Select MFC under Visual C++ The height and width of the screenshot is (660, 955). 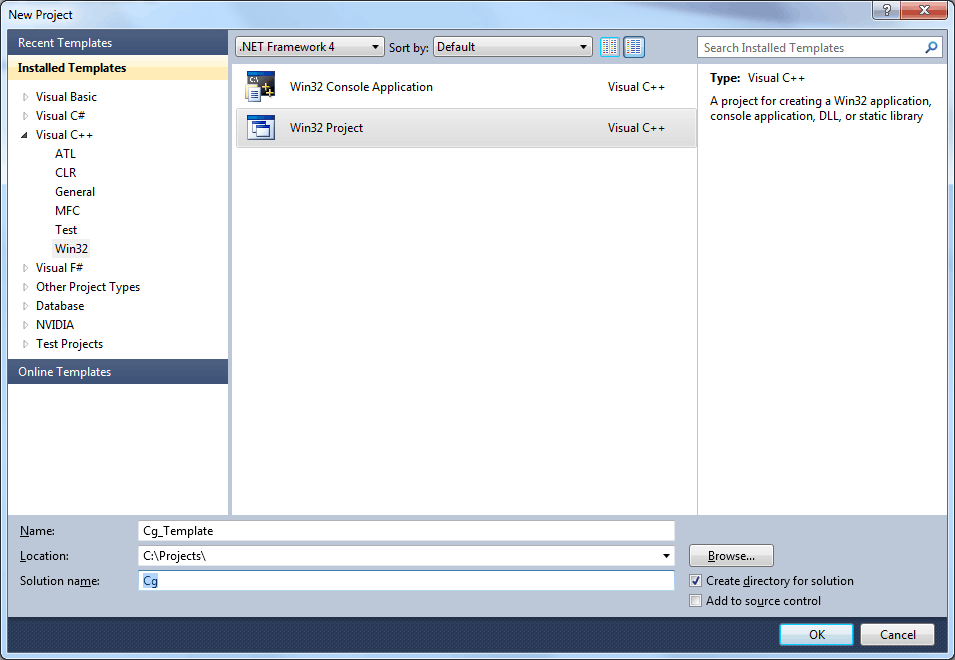coord(67,211)
